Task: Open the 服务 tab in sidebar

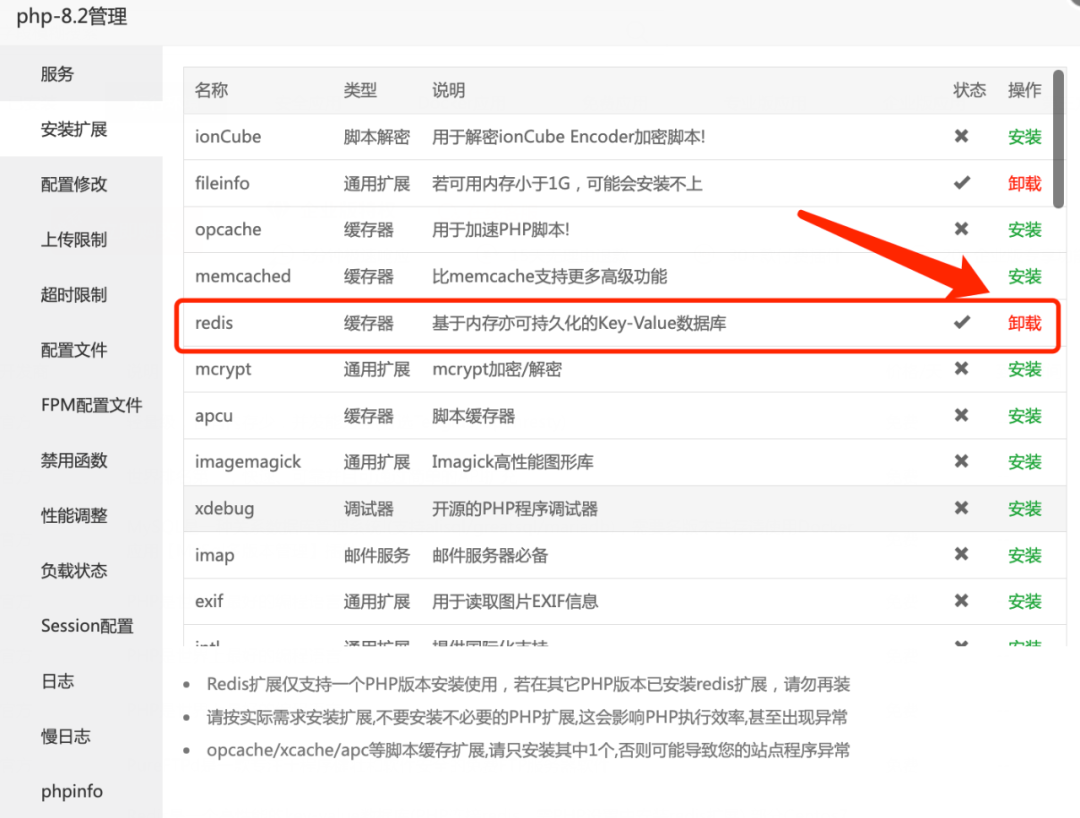Action: 58,74
